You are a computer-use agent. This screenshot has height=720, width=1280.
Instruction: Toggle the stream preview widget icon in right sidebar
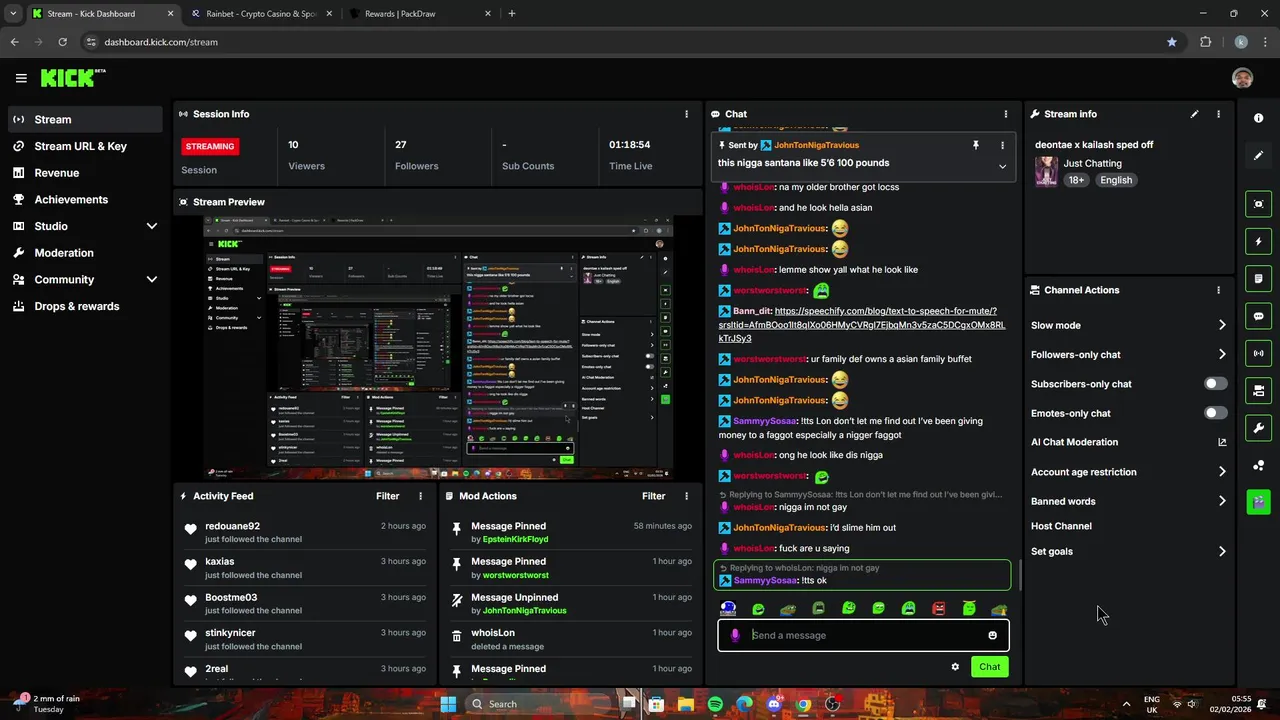click(x=1258, y=204)
